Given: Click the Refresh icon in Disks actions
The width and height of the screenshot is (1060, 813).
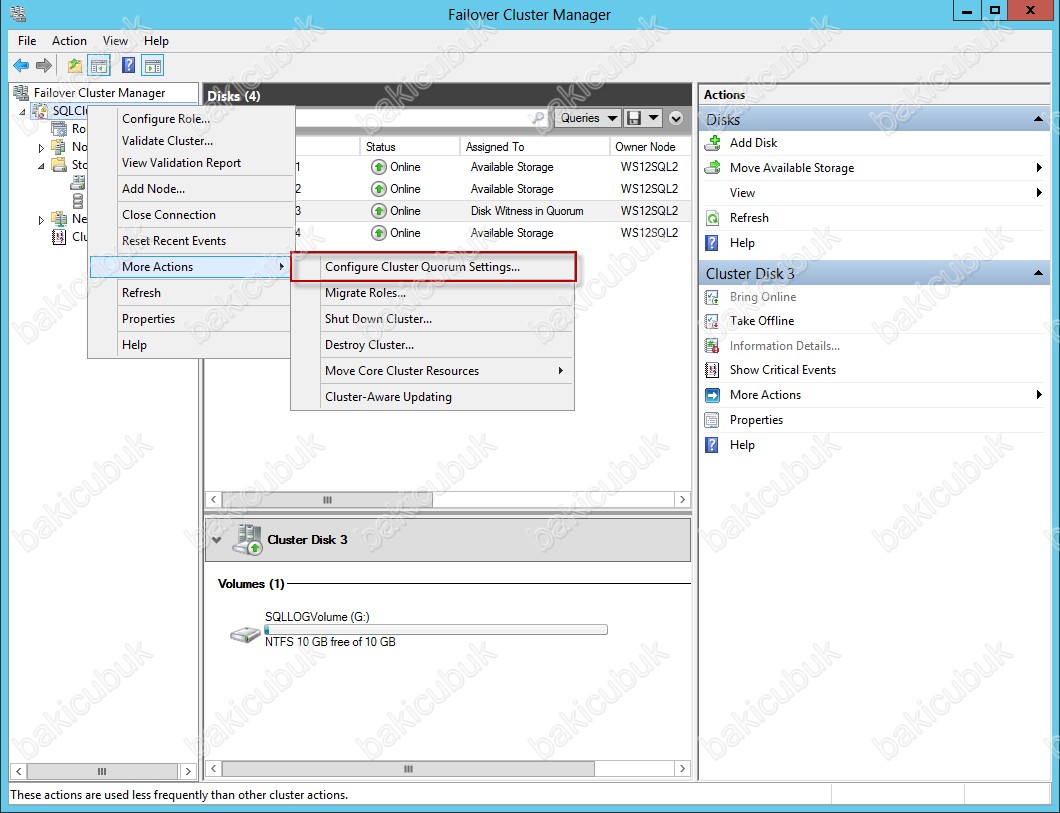Looking at the screenshot, I should 712,218.
